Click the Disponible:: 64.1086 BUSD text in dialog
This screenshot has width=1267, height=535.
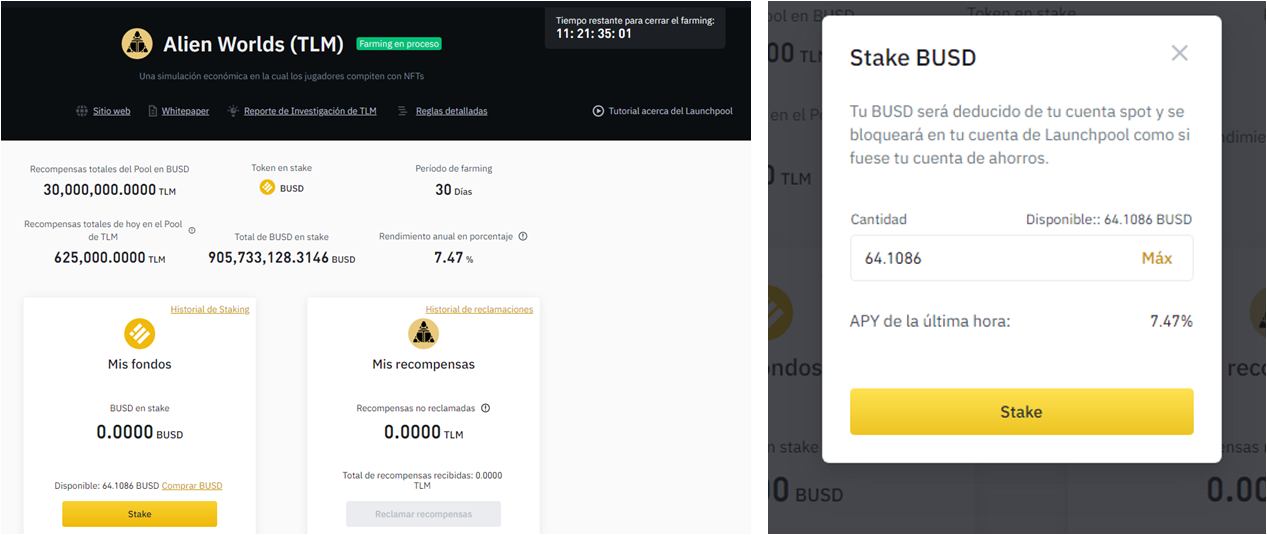tap(1109, 219)
